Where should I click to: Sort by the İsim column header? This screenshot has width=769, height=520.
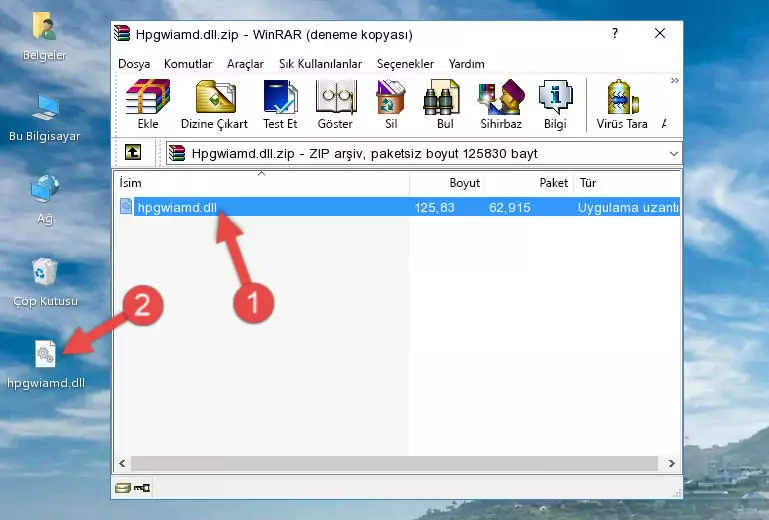tap(262, 183)
